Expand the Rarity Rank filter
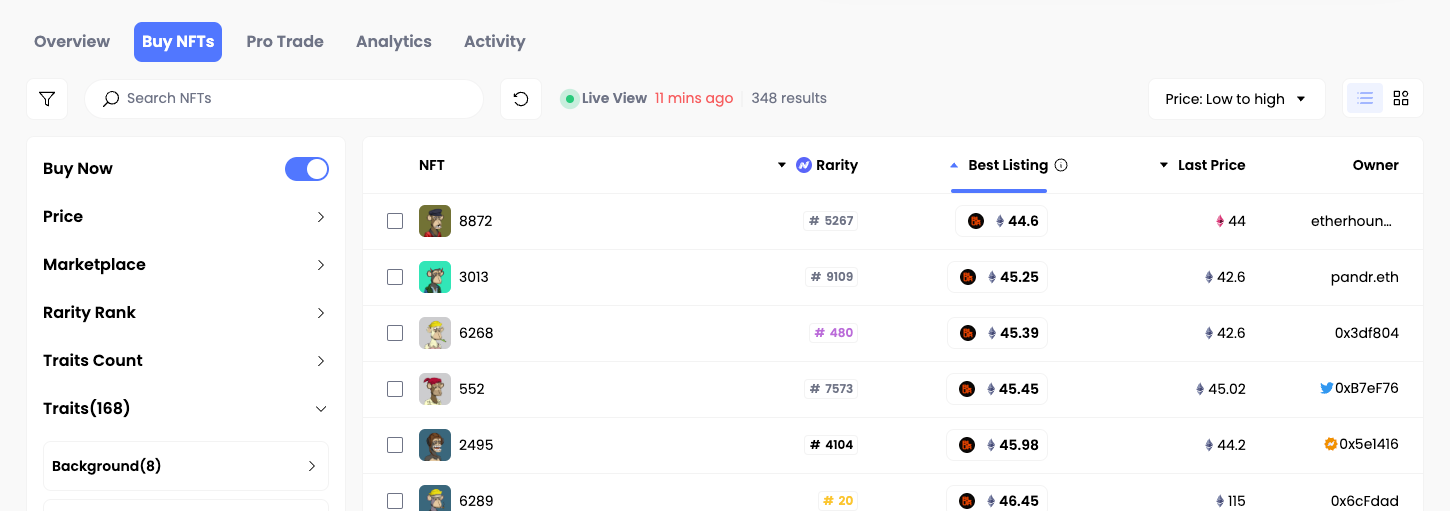The width and height of the screenshot is (1450, 511). [x=186, y=313]
